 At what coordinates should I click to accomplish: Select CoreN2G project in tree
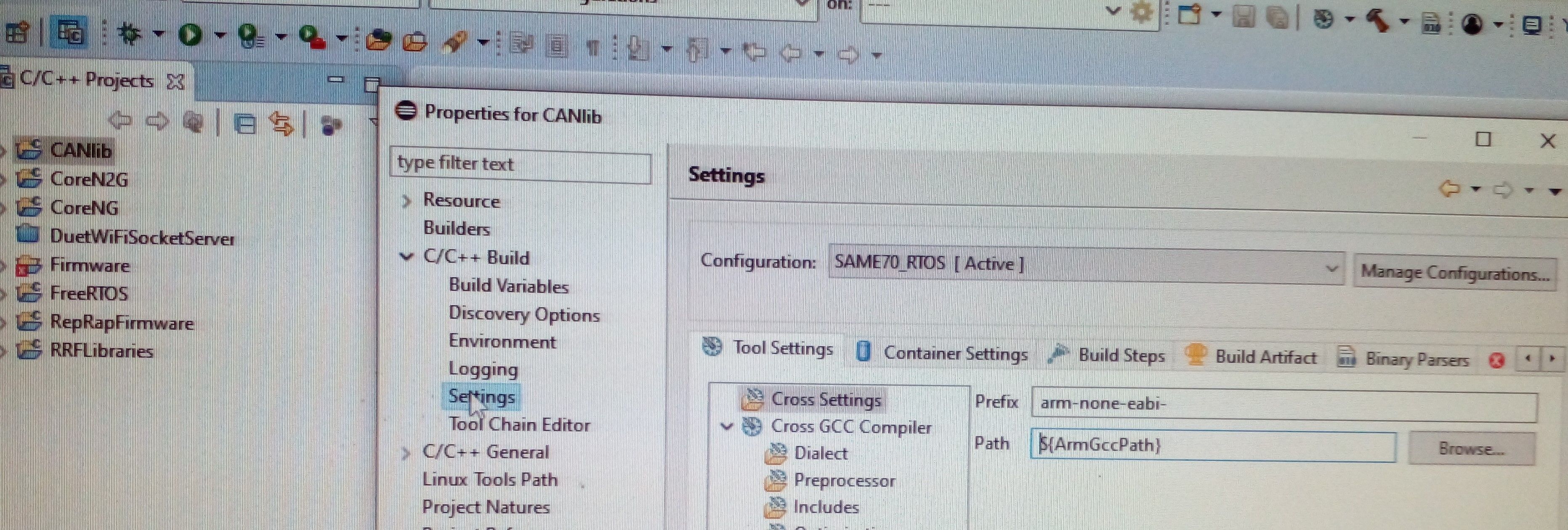point(89,179)
